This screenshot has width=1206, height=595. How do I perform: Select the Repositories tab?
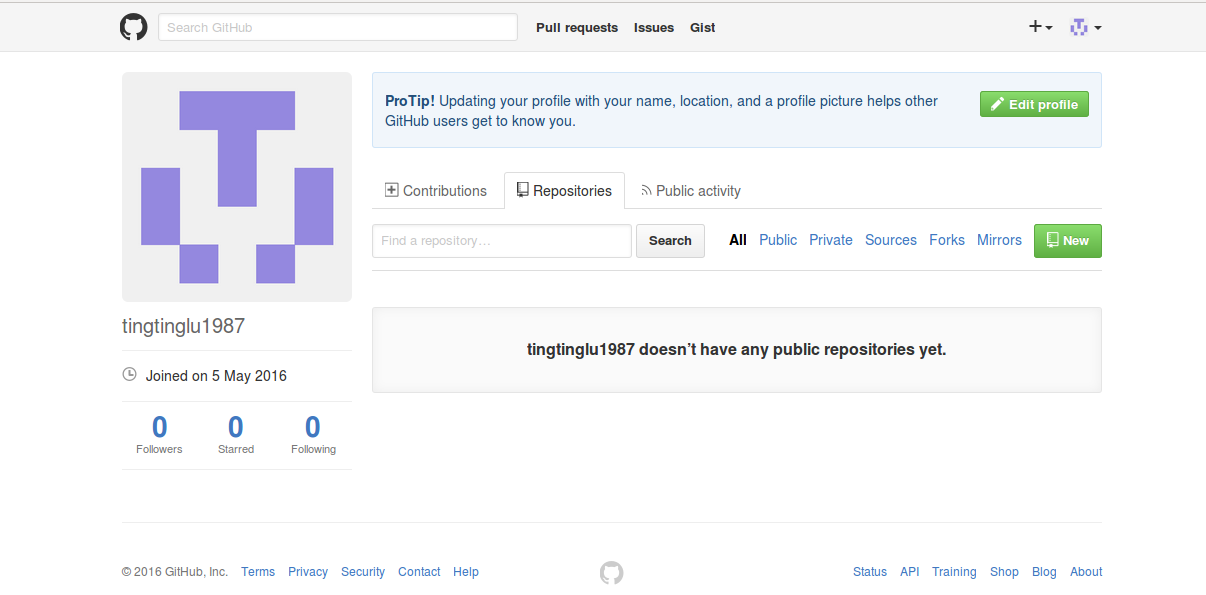[x=564, y=190]
